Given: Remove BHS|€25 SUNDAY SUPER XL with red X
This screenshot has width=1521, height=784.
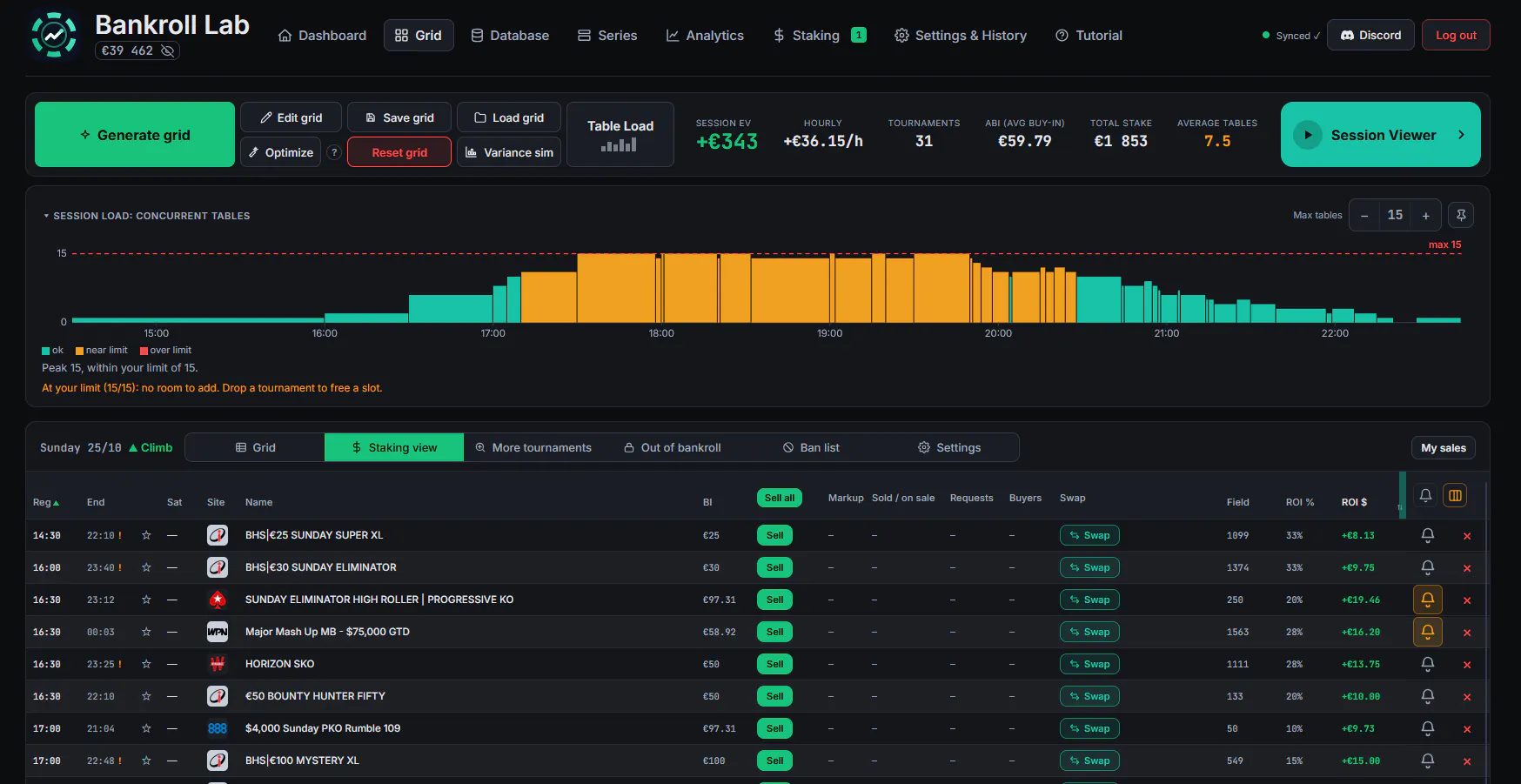Looking at the screenshot, I should coord(1467,536).
